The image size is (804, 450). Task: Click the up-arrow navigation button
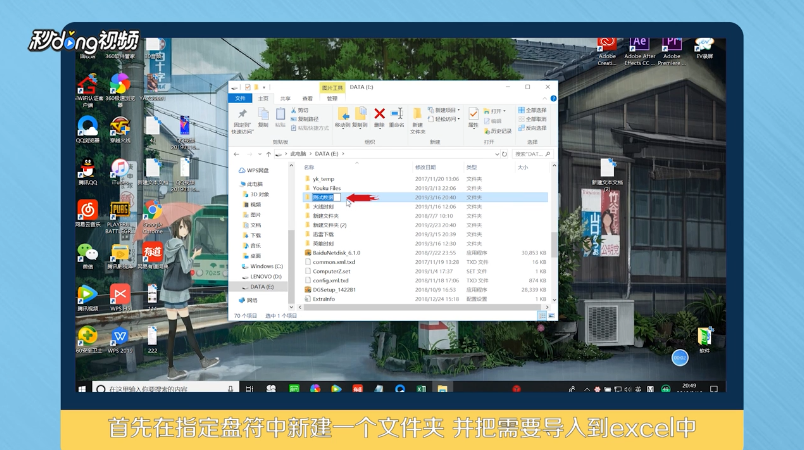[x=268, y=154]
